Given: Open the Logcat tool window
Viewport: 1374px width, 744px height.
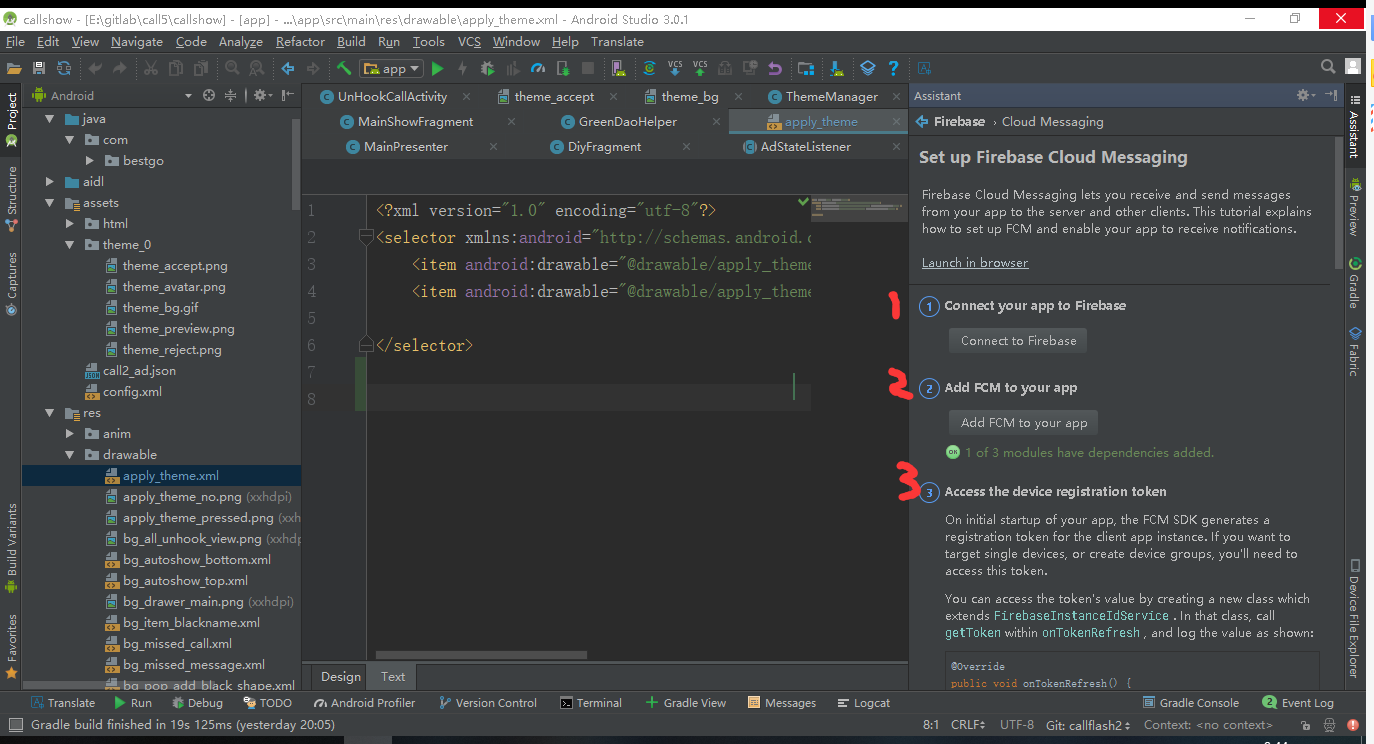Looking at the screenshot, I should pos(863,703).
